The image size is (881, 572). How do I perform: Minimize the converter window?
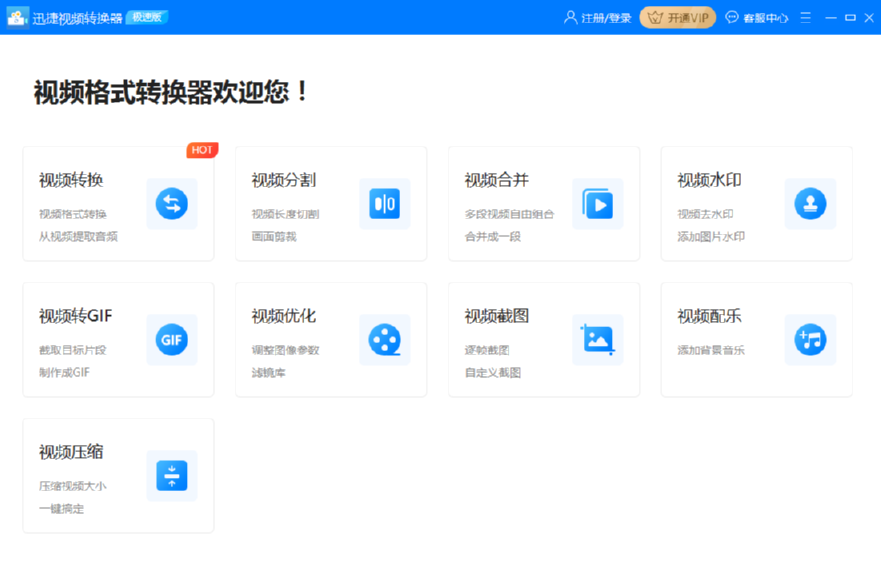[x=830, y=17]
